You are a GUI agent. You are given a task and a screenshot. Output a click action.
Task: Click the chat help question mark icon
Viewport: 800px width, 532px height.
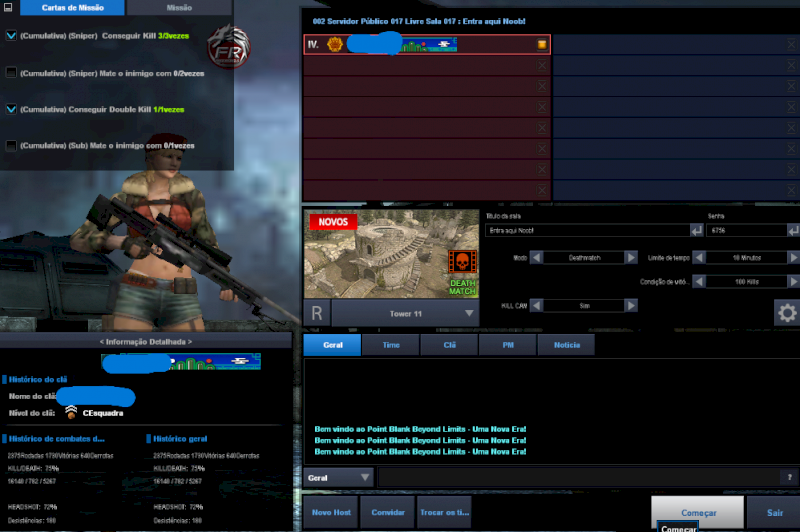(789, 477)
